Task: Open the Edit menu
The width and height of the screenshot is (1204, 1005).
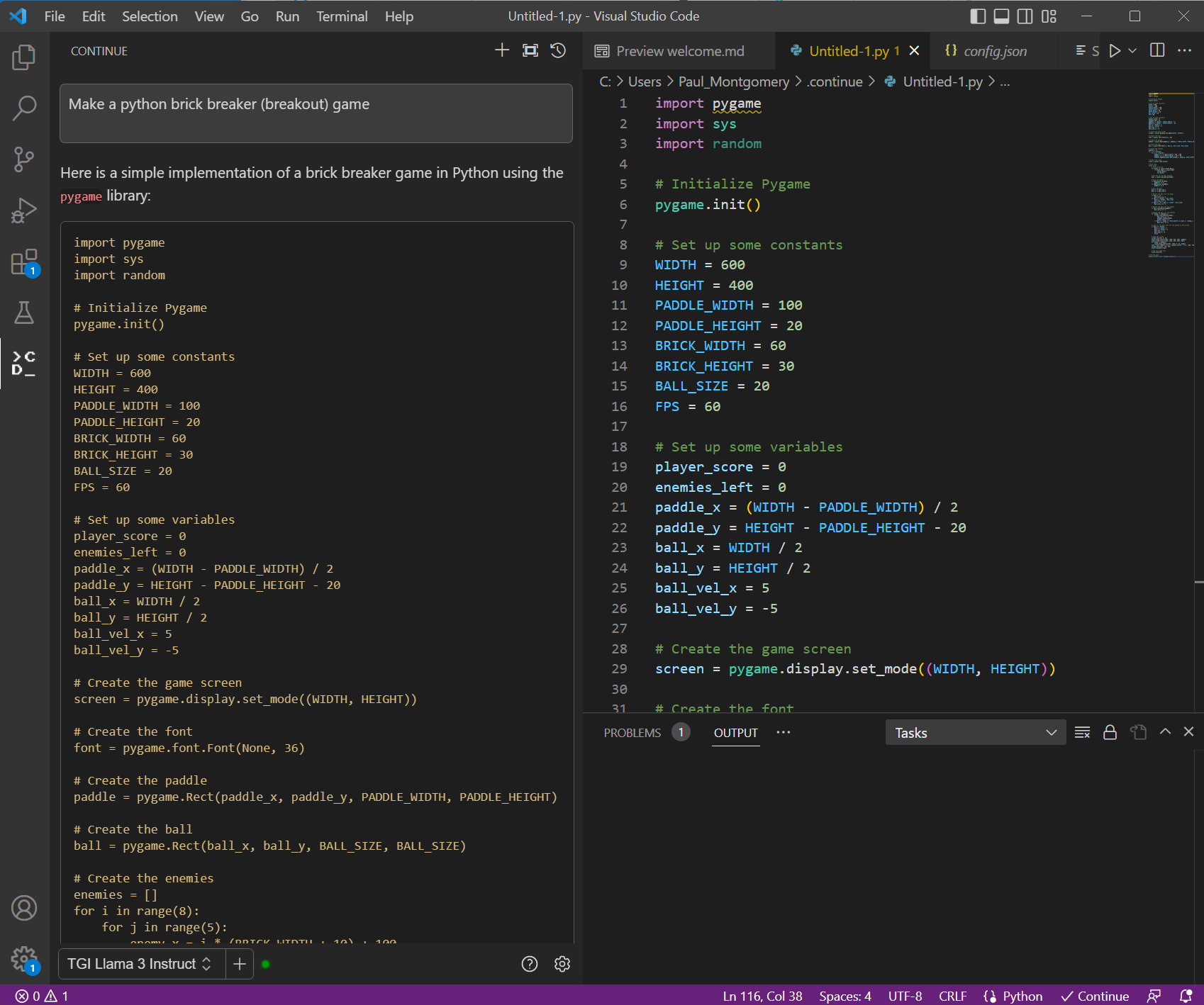Action: tap(94, 16)
